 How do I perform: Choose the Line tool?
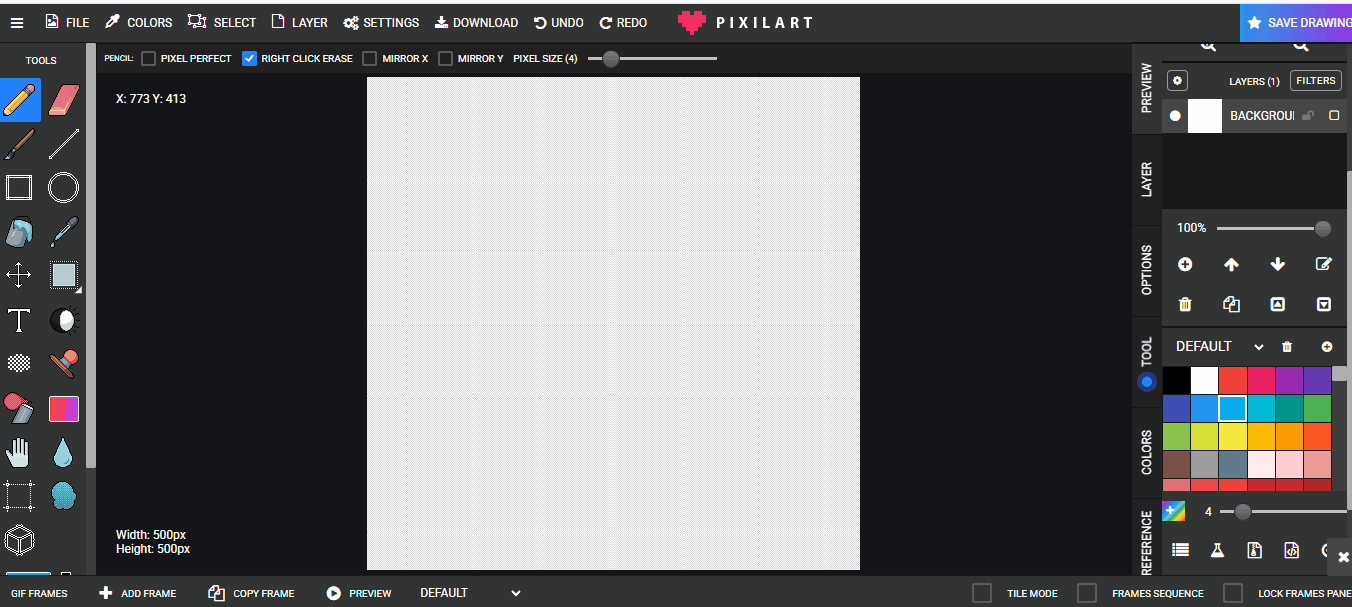[x=63, y=144]
